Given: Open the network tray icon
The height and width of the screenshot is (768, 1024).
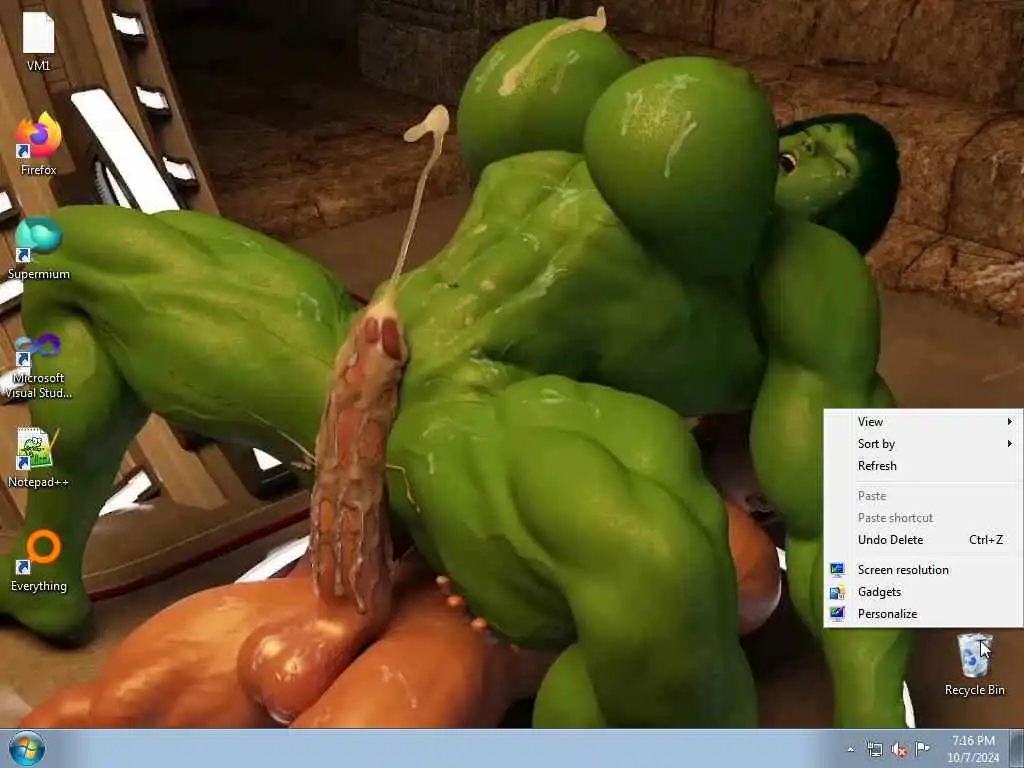Looking at the screenshot, I should (x=874, y=749).
